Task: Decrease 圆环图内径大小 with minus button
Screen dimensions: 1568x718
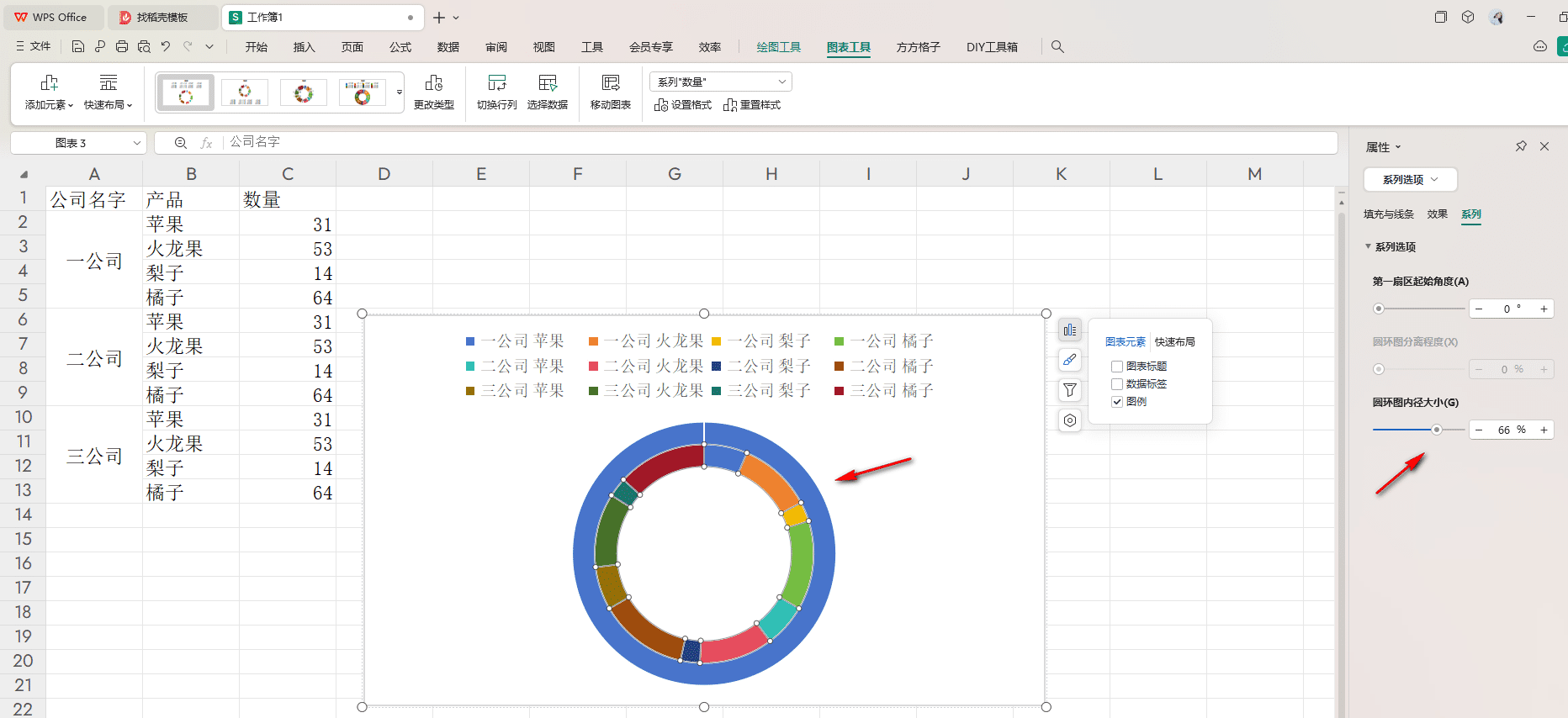Action: 1479,430
